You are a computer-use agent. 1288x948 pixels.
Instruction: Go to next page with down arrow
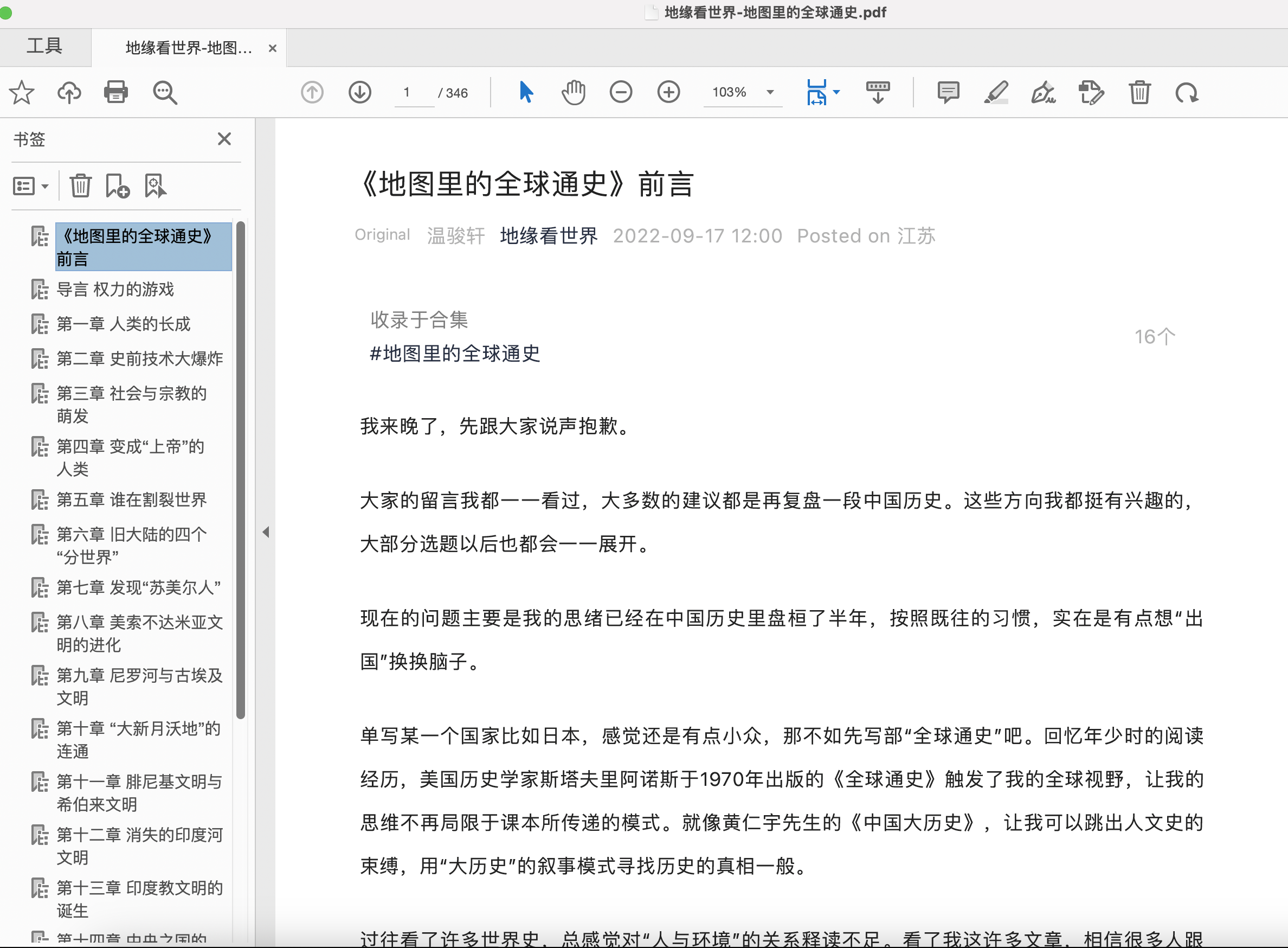[359, 92]
